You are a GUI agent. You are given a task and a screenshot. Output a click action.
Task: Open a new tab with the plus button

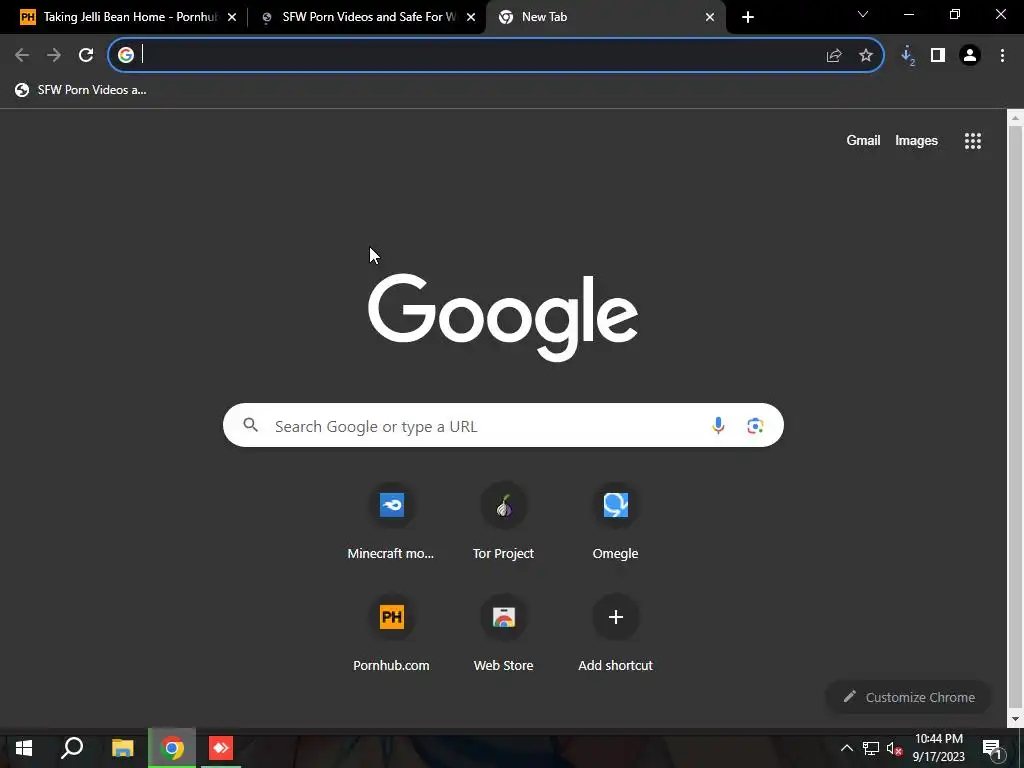point(748,18)
